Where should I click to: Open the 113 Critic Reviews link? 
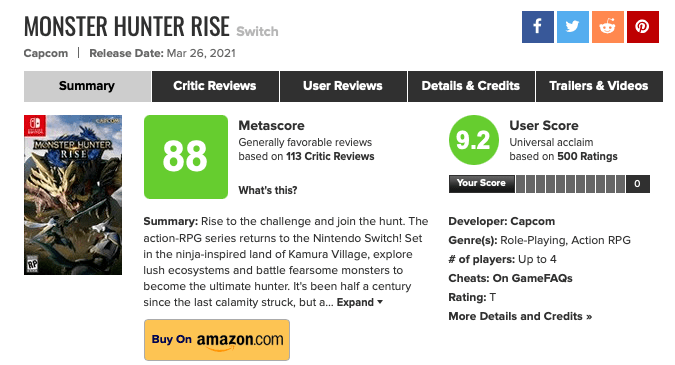(x=330, y=156)
